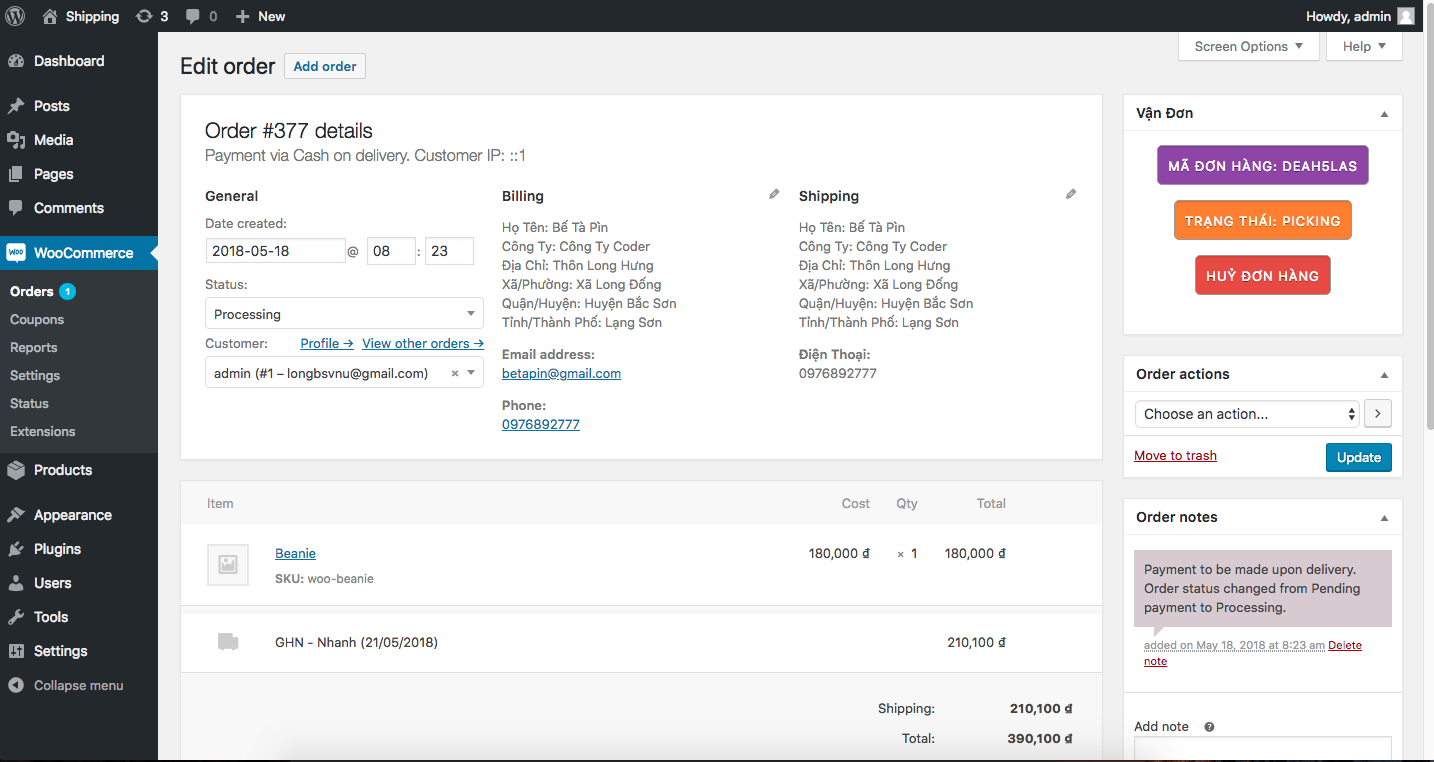Image resolution: width=1434 pixels, height=762 pixels.
Task: Open the updates icon showing 3
Action: [x=151, y=16]
